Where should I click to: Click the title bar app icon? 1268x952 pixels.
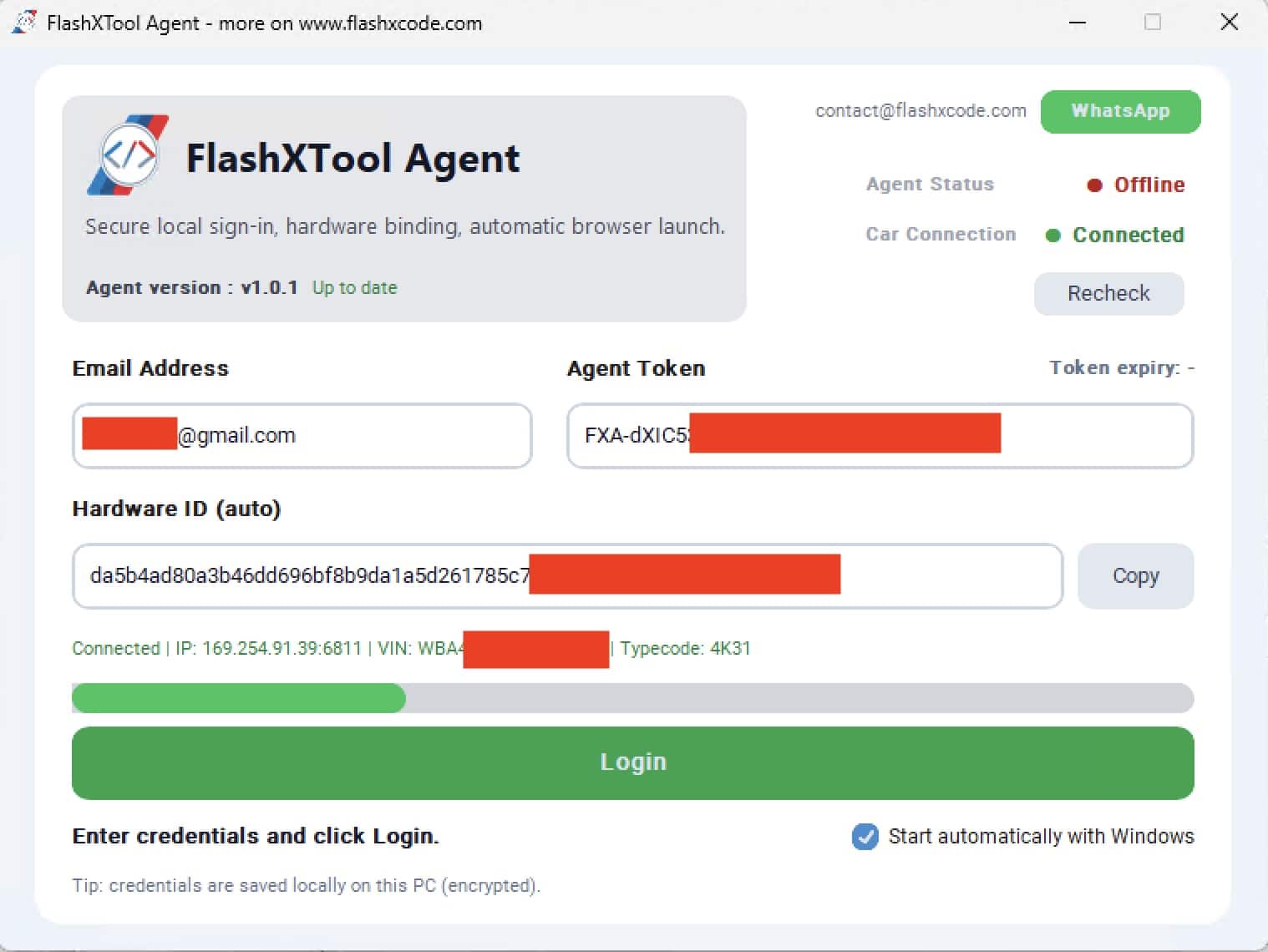[x=23, y=23]
